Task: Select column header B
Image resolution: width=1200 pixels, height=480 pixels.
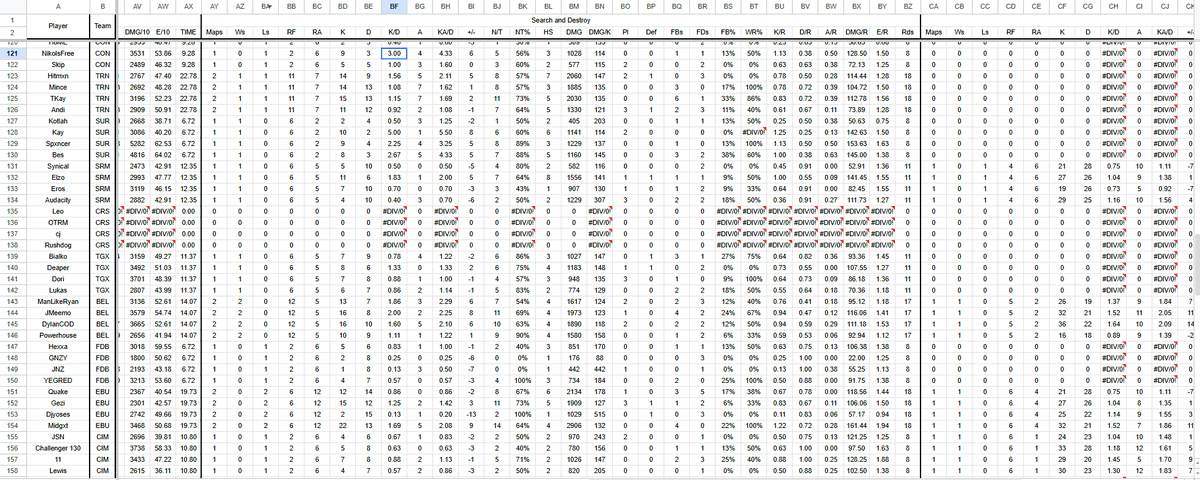Action: (101, 5)
